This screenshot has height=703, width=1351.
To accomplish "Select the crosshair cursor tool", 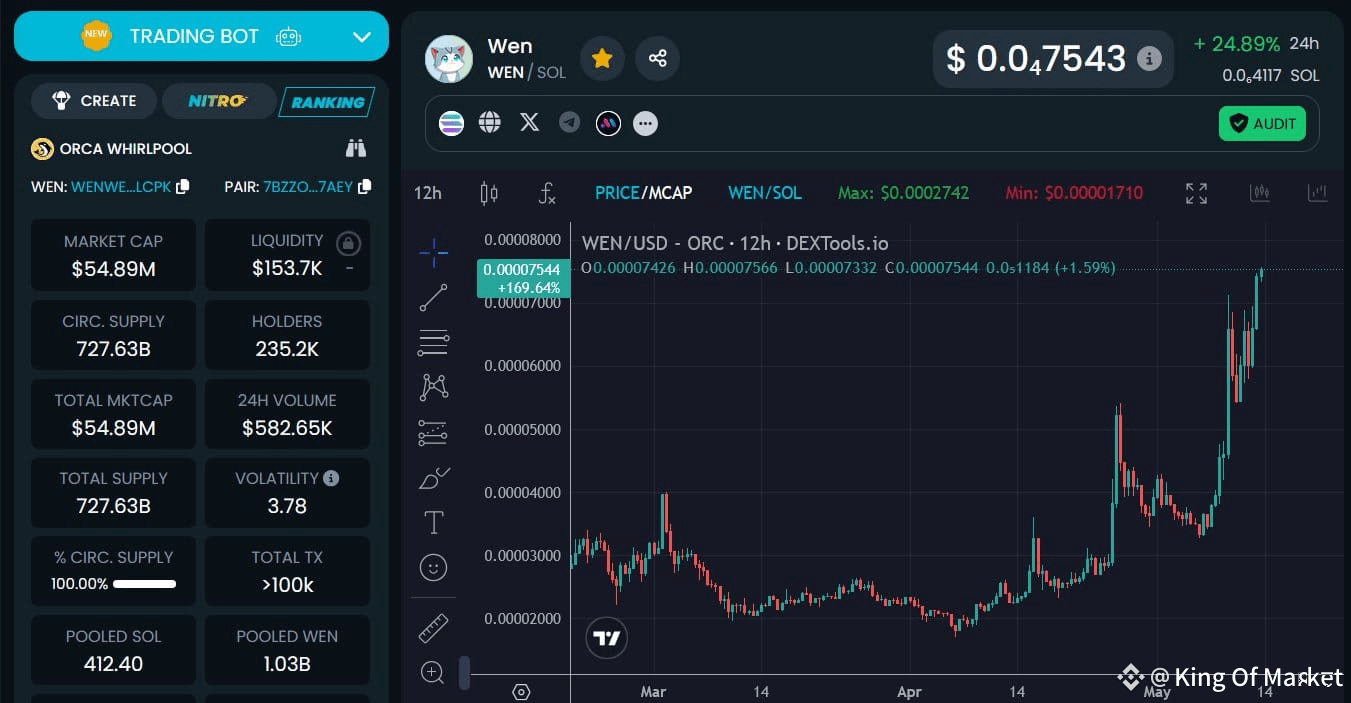I will point(433,253).
